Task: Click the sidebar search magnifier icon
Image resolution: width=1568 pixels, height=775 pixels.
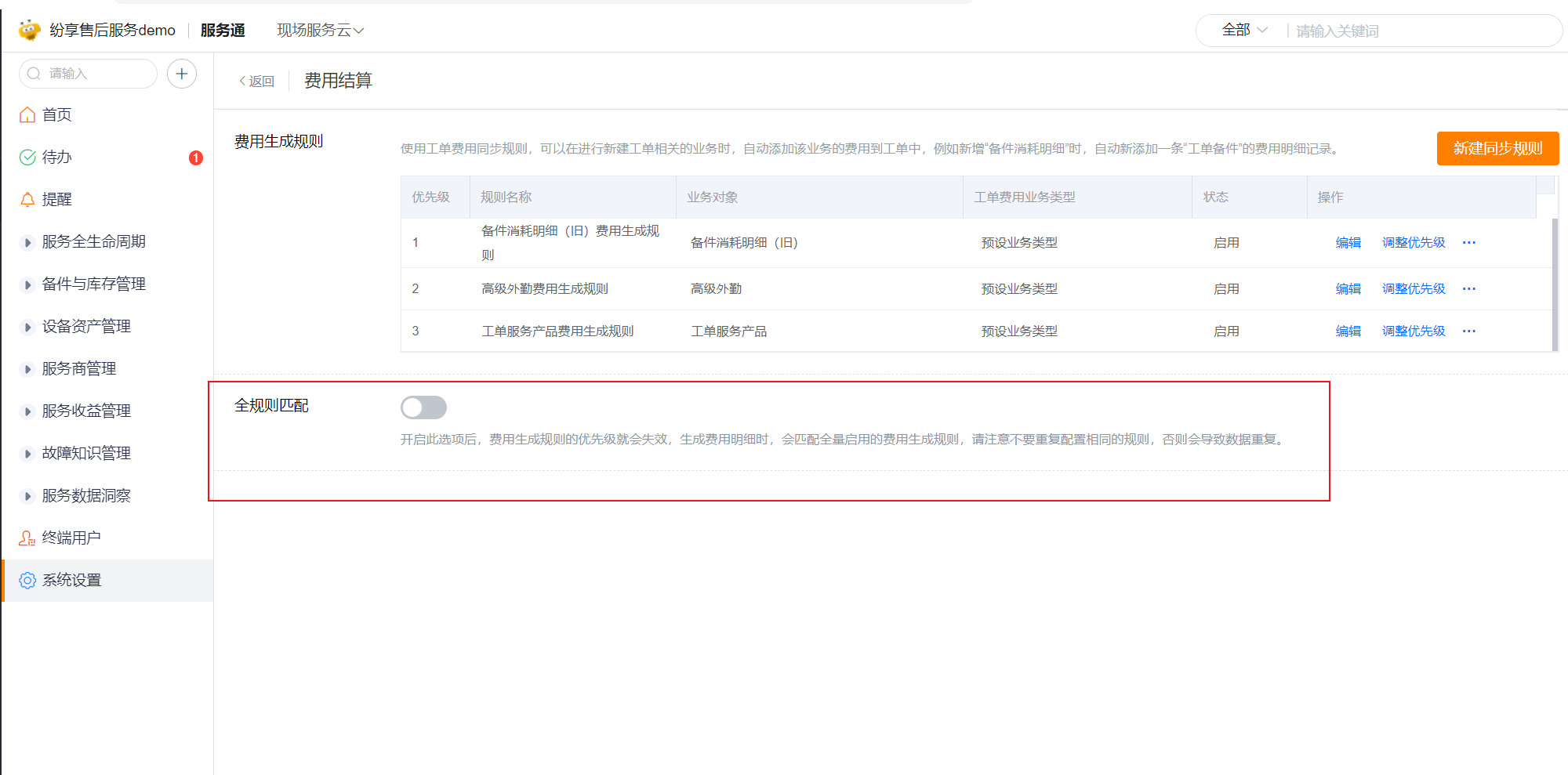Action: coord(34,74)
